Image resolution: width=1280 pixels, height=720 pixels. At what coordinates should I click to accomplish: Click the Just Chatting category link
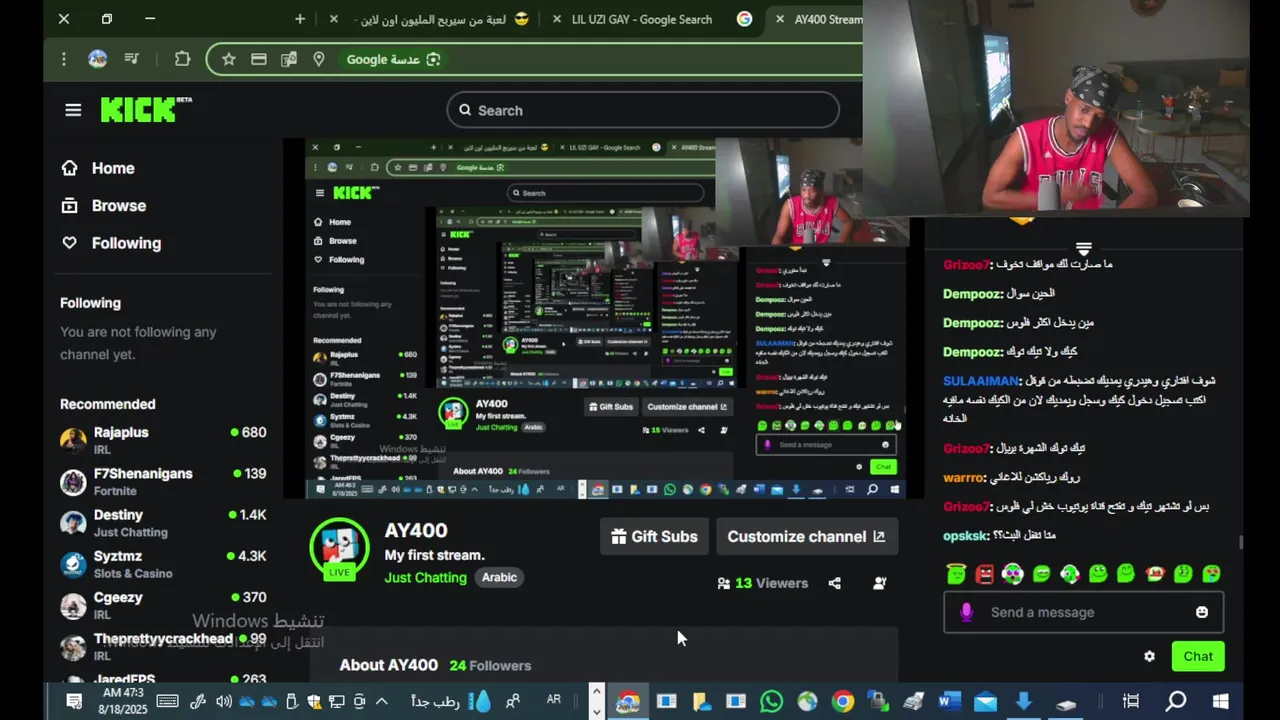click(x=425, y=577)
